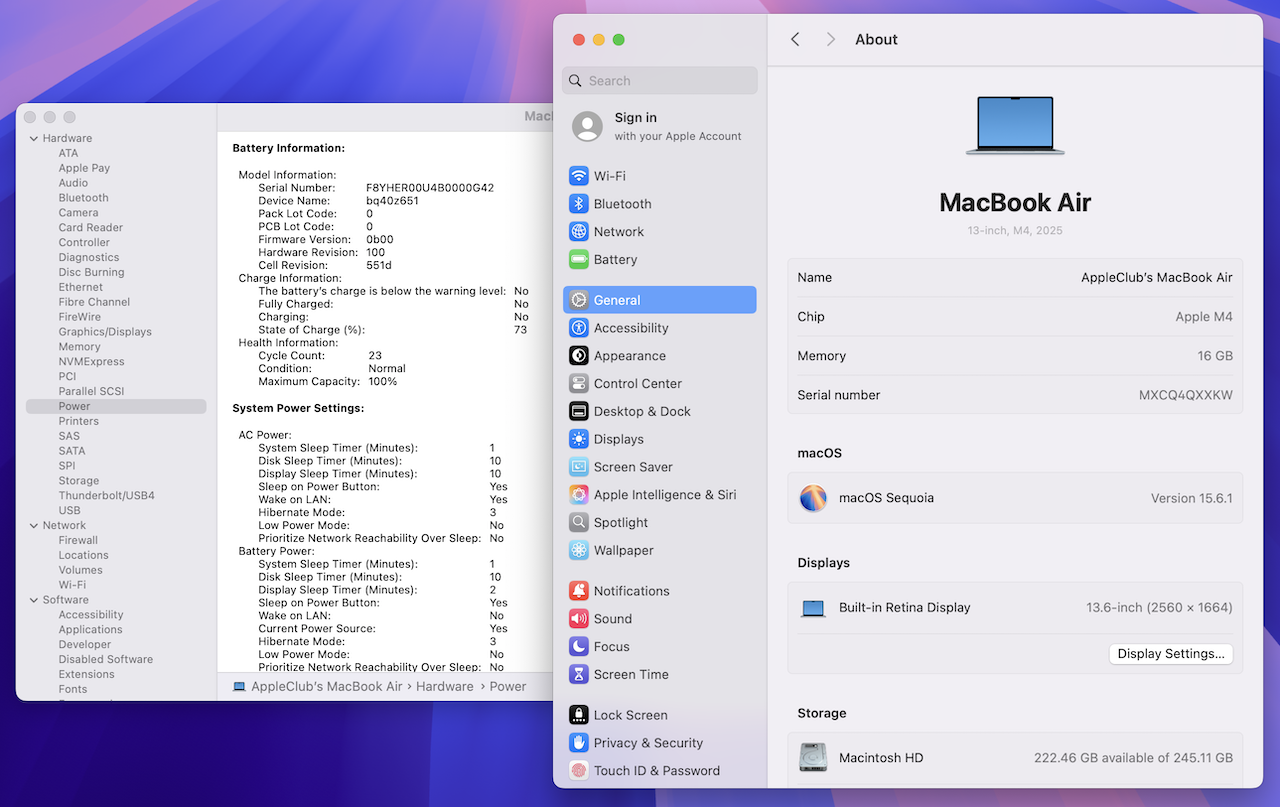Open Screen Saver settings
Image resolution: width=1280 pixels, height=807 pixels.
click(660, 467)
